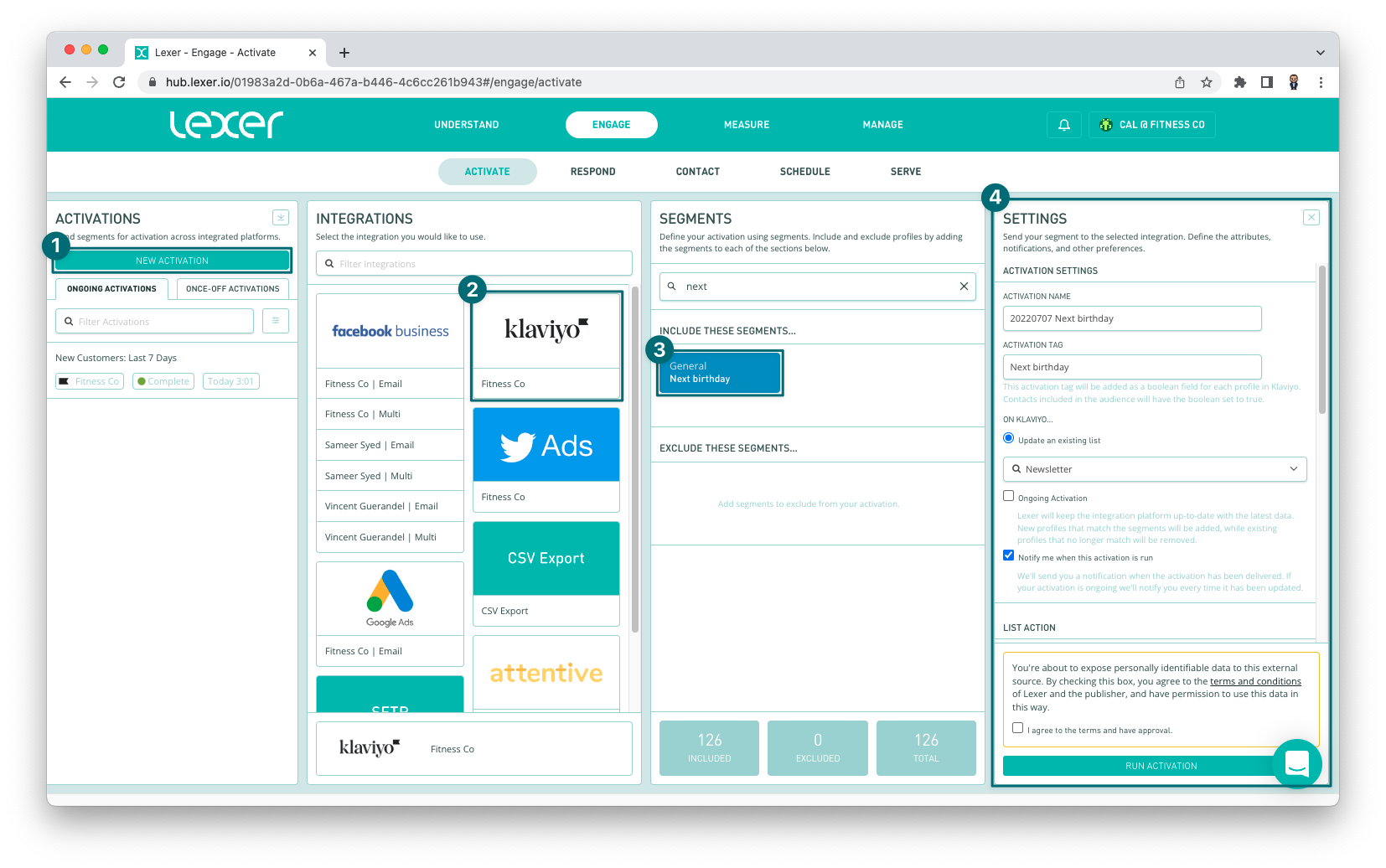
Task: Toggle the browser side panel icon
Action: click(1267, 82)
